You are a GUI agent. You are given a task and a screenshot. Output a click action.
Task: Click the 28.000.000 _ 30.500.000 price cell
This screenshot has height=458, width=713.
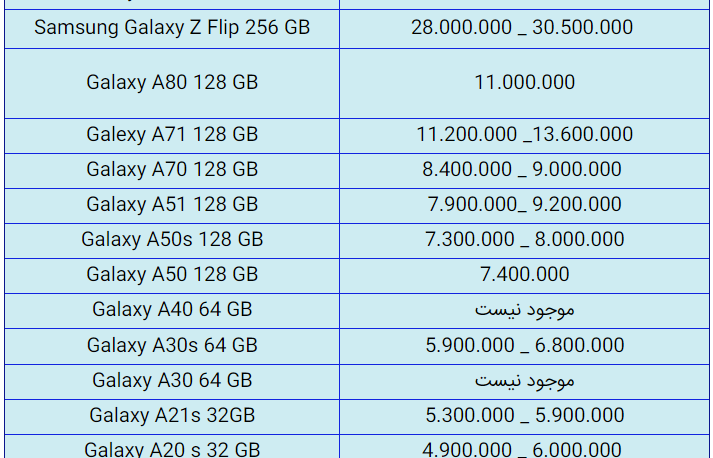(x=522, y=27)
